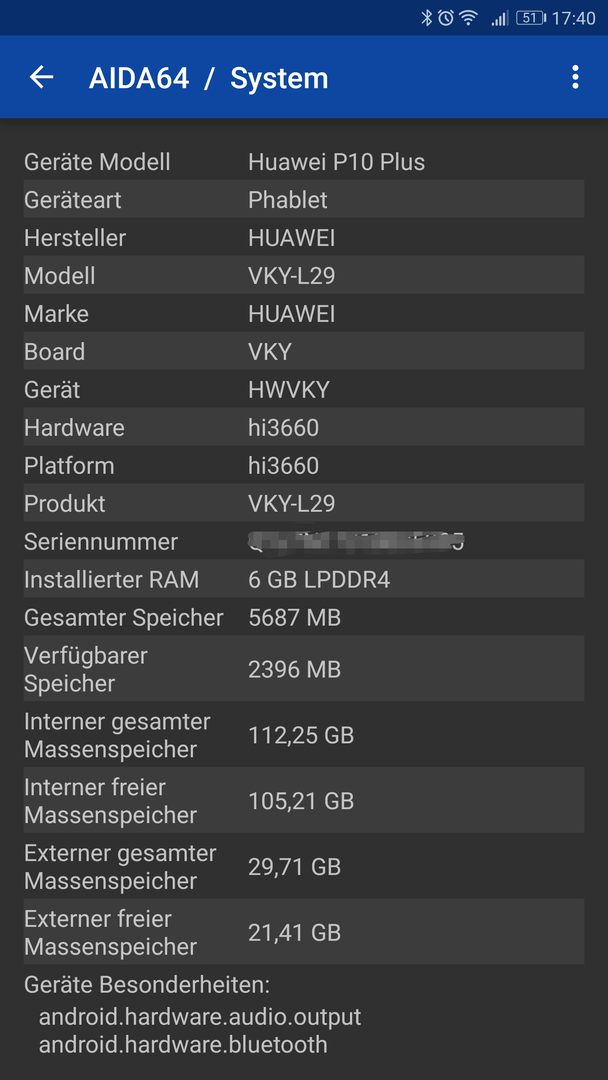Tap the Wi-Fi signal status icon
Viewport: 608px width, 1080px height.
[x=469, y=18]
